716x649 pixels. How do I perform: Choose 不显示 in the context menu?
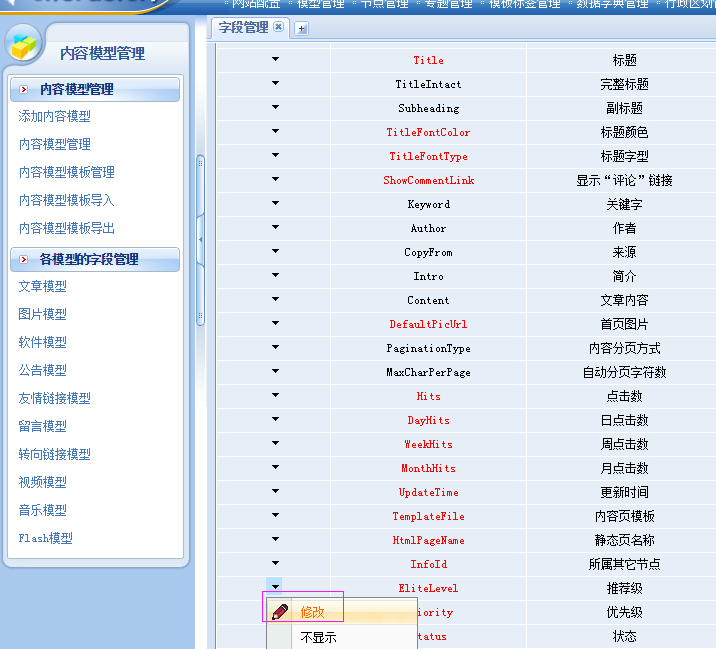click(318, 637)
